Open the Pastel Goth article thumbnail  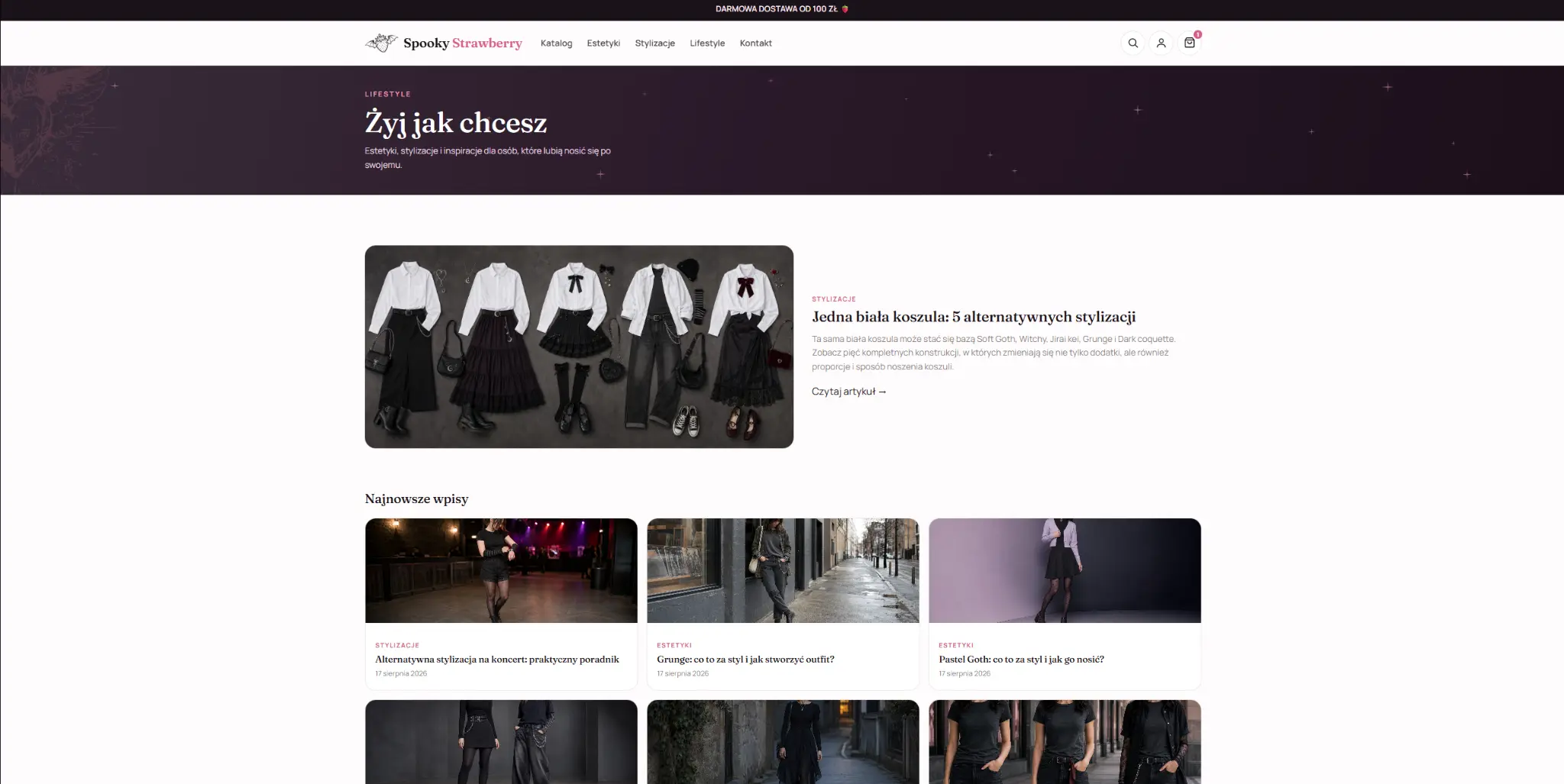click(x=1065, y=570)
